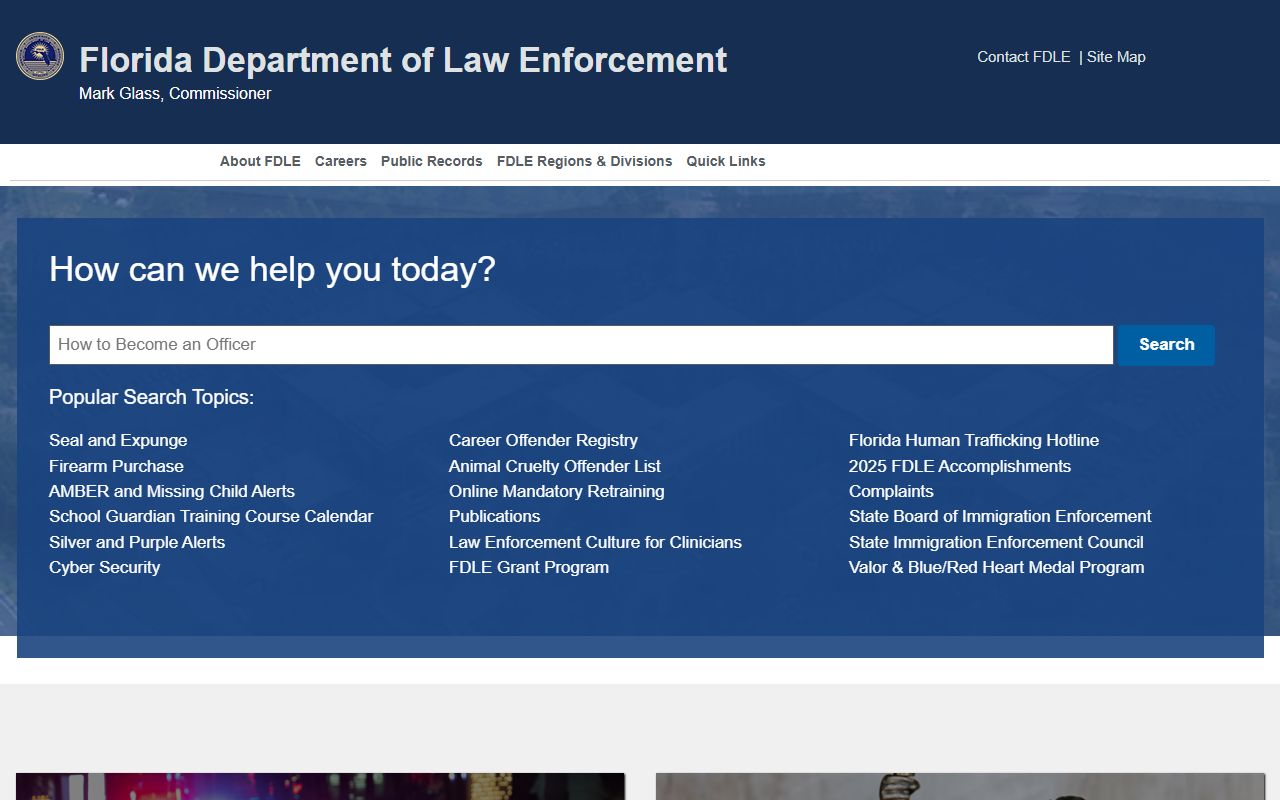The image size is (1280, 800).
Task: Open State Board of Immigration Enforcement
Action: click(x=1000, y=516)
